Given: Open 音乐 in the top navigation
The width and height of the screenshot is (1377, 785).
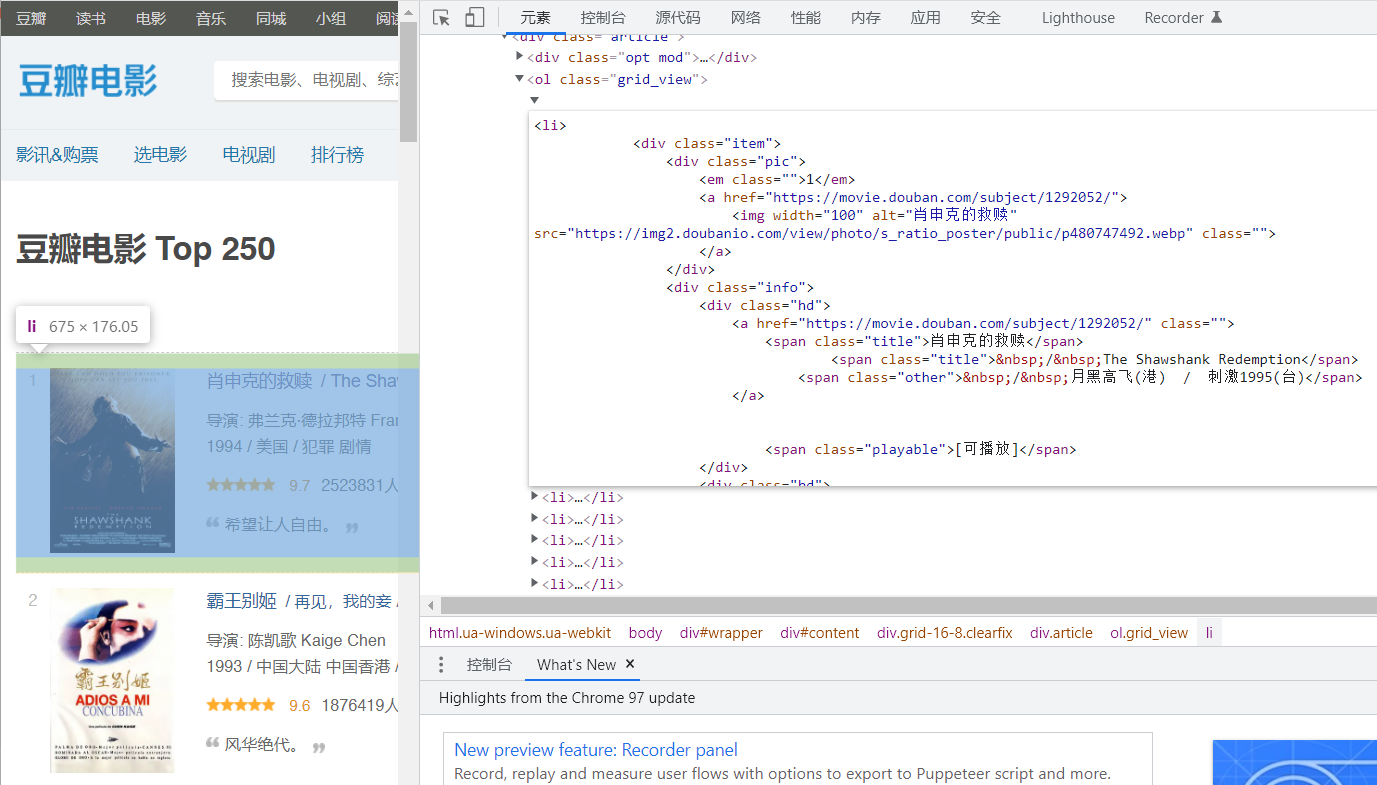Looking at the screenshot, I should coord(211,18).
